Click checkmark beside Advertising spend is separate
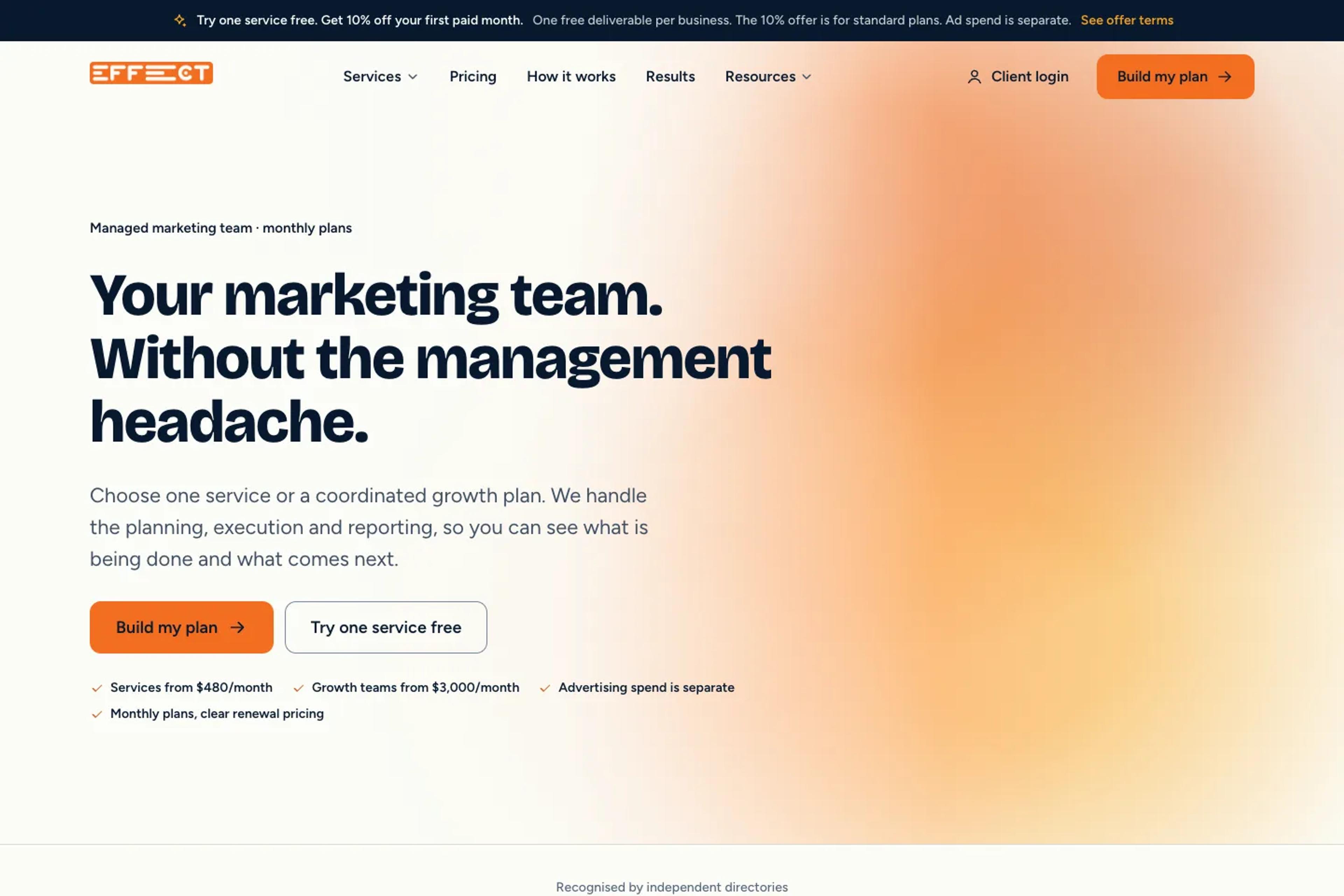Screen dimensions: 1344x896 click(545, 688)
